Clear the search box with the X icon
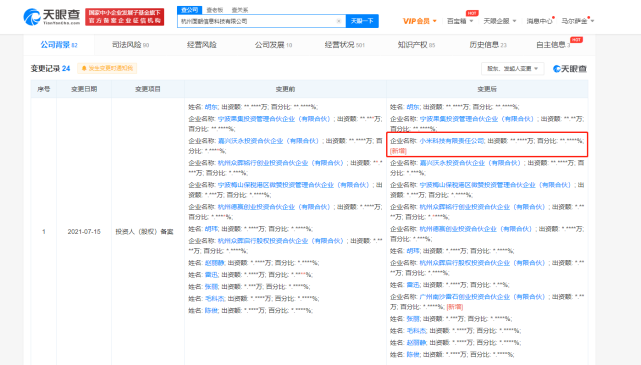Image resolution: width=641 pixels, height=365 pixels. click(338, 21)
